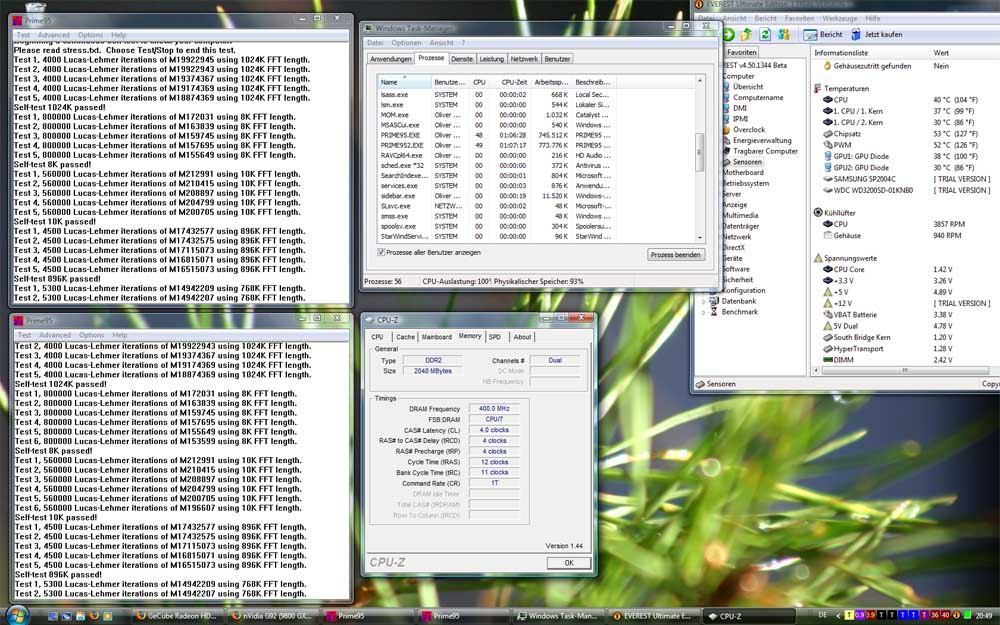Open the Mainboard tab in CPU-Z
The width and height of the screenshot is (1000, 625).
(436, 337)
